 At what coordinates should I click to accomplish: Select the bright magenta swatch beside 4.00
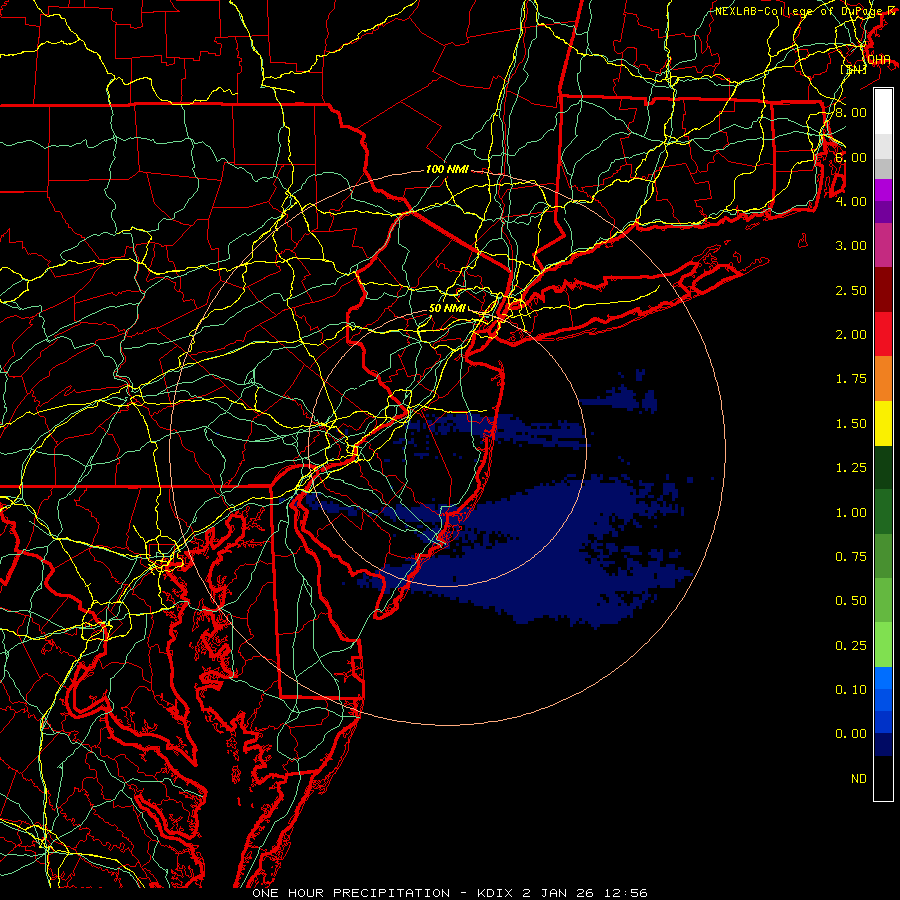(883, 190)
